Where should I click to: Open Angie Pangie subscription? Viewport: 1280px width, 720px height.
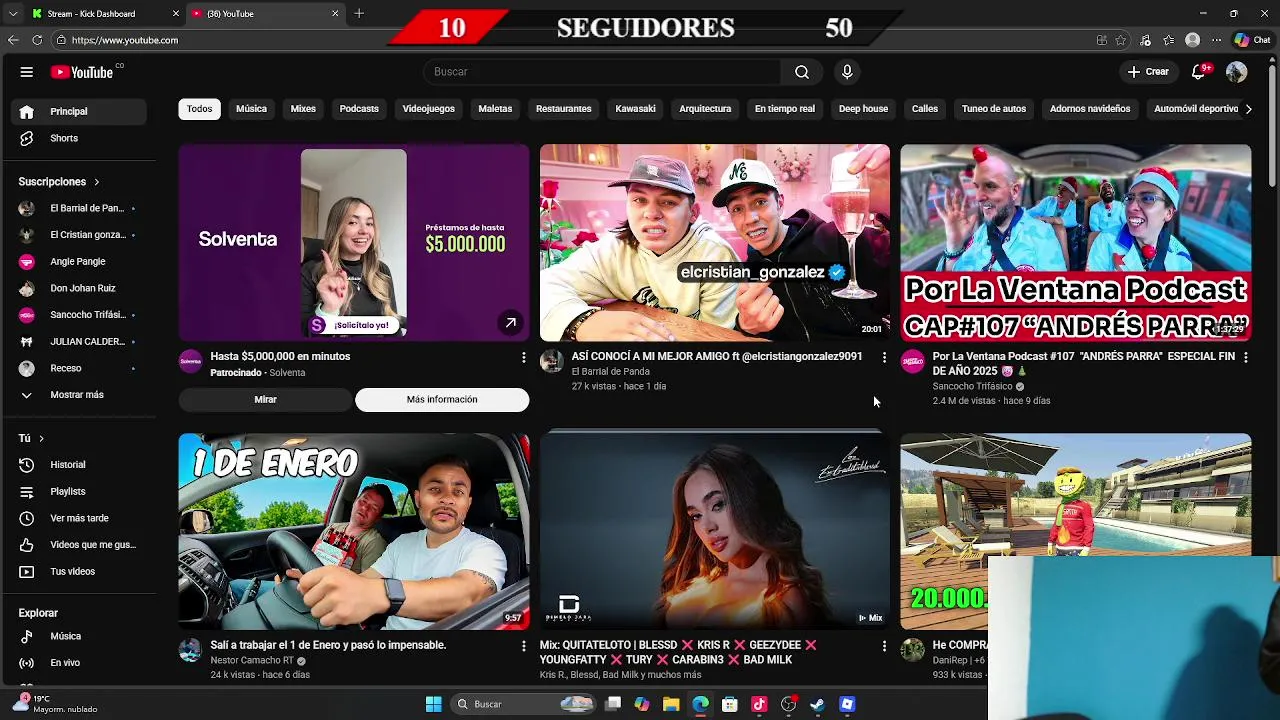(80, 262)
